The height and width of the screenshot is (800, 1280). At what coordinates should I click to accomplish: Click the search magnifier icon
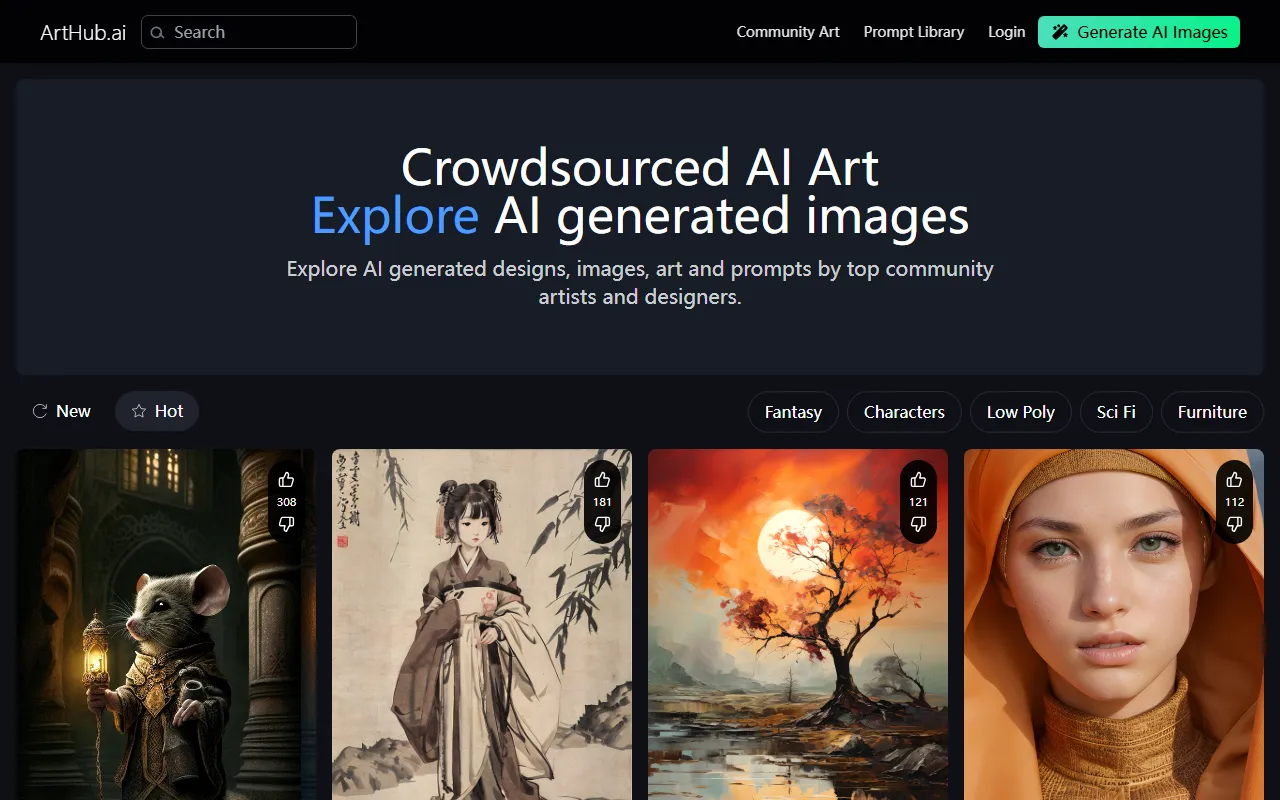[157, 32]
